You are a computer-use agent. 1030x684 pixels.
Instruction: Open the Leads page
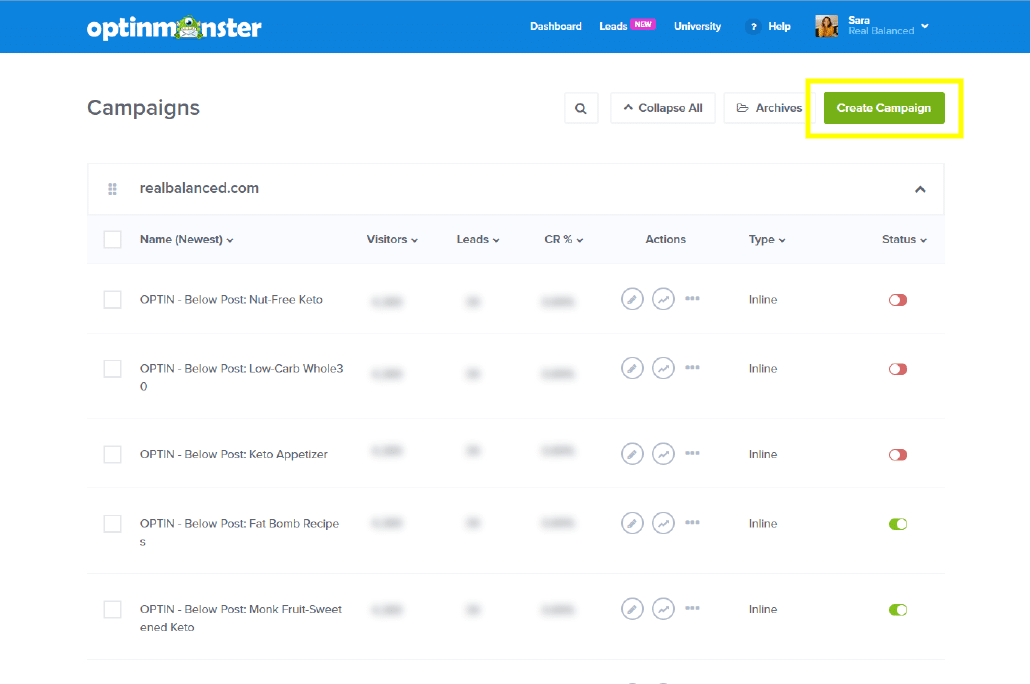click(x=613, y=26)
